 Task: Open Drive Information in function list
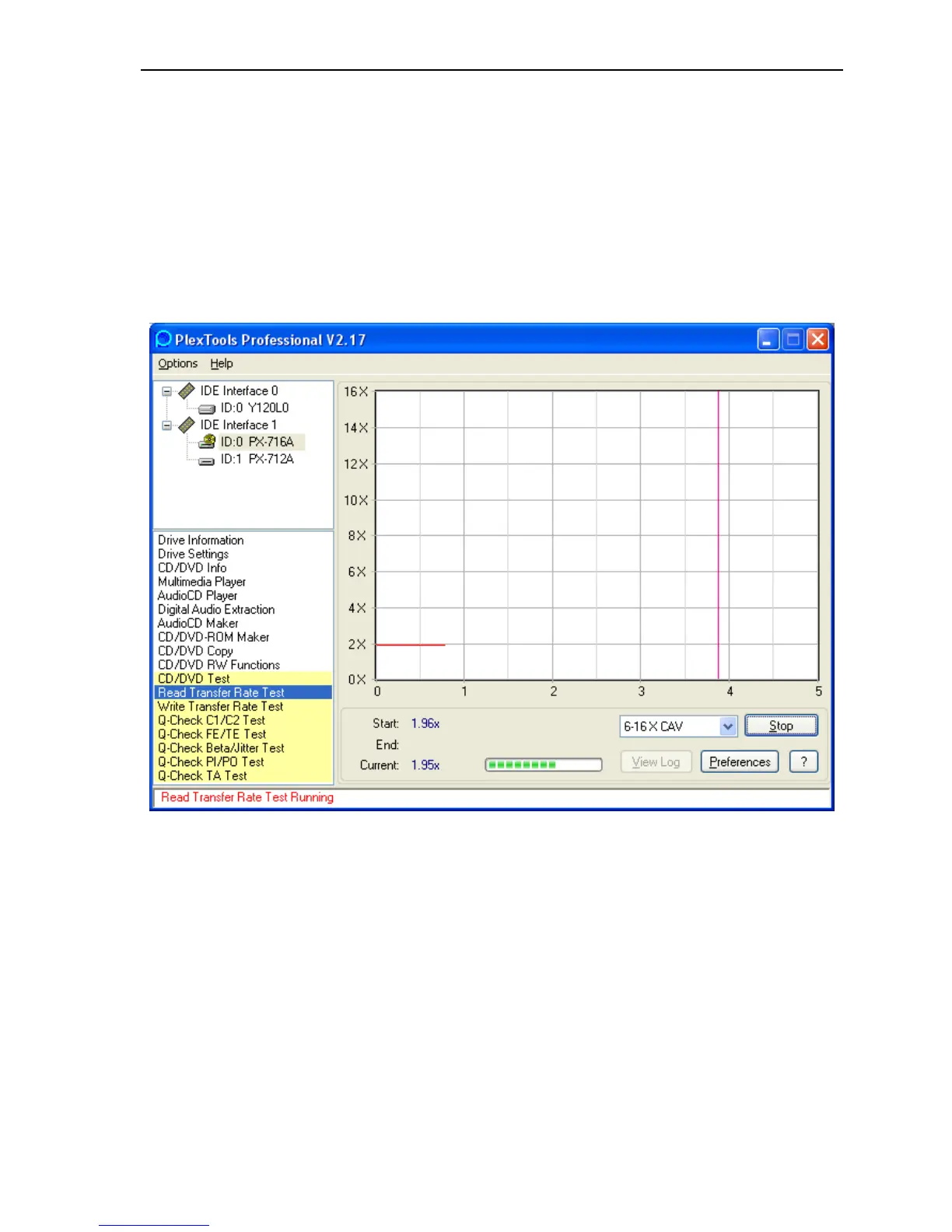point(201,541)
